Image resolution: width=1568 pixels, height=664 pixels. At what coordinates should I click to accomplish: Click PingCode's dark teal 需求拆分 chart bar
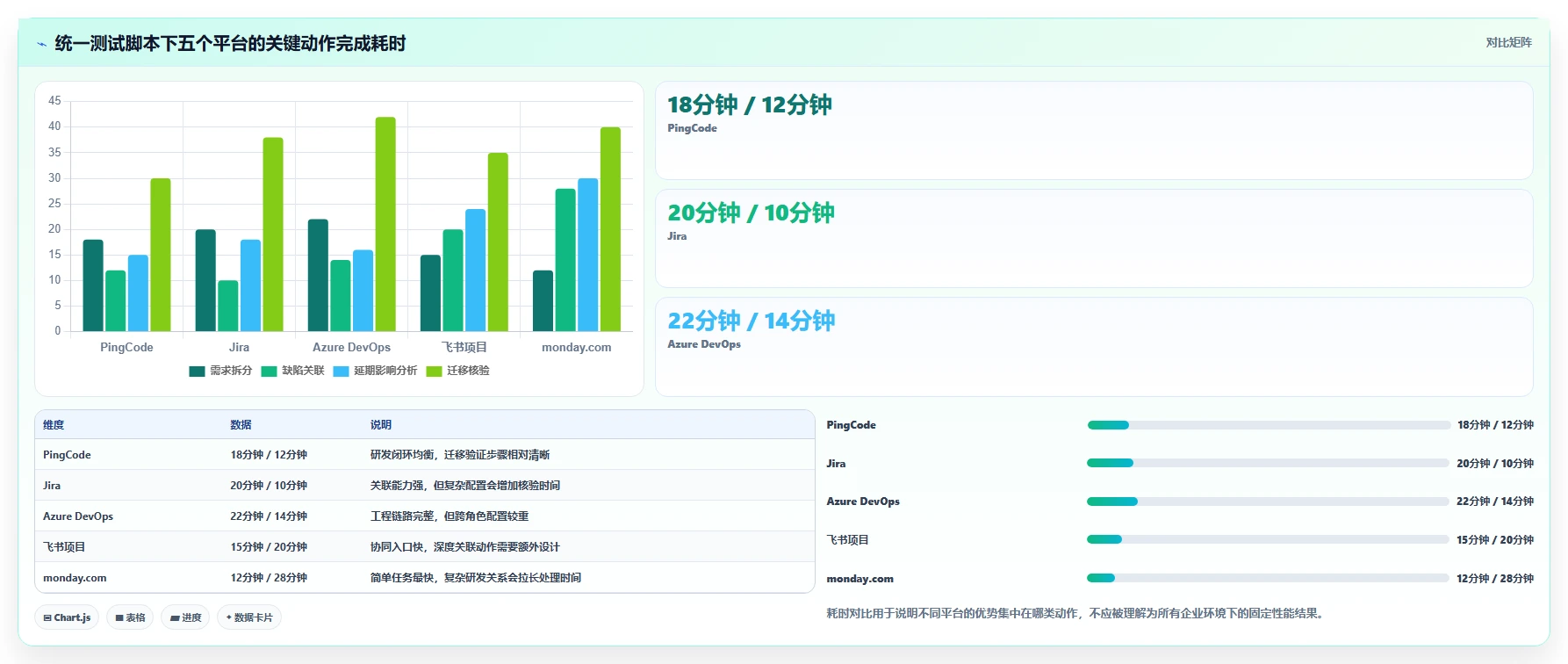click(93, 285)
